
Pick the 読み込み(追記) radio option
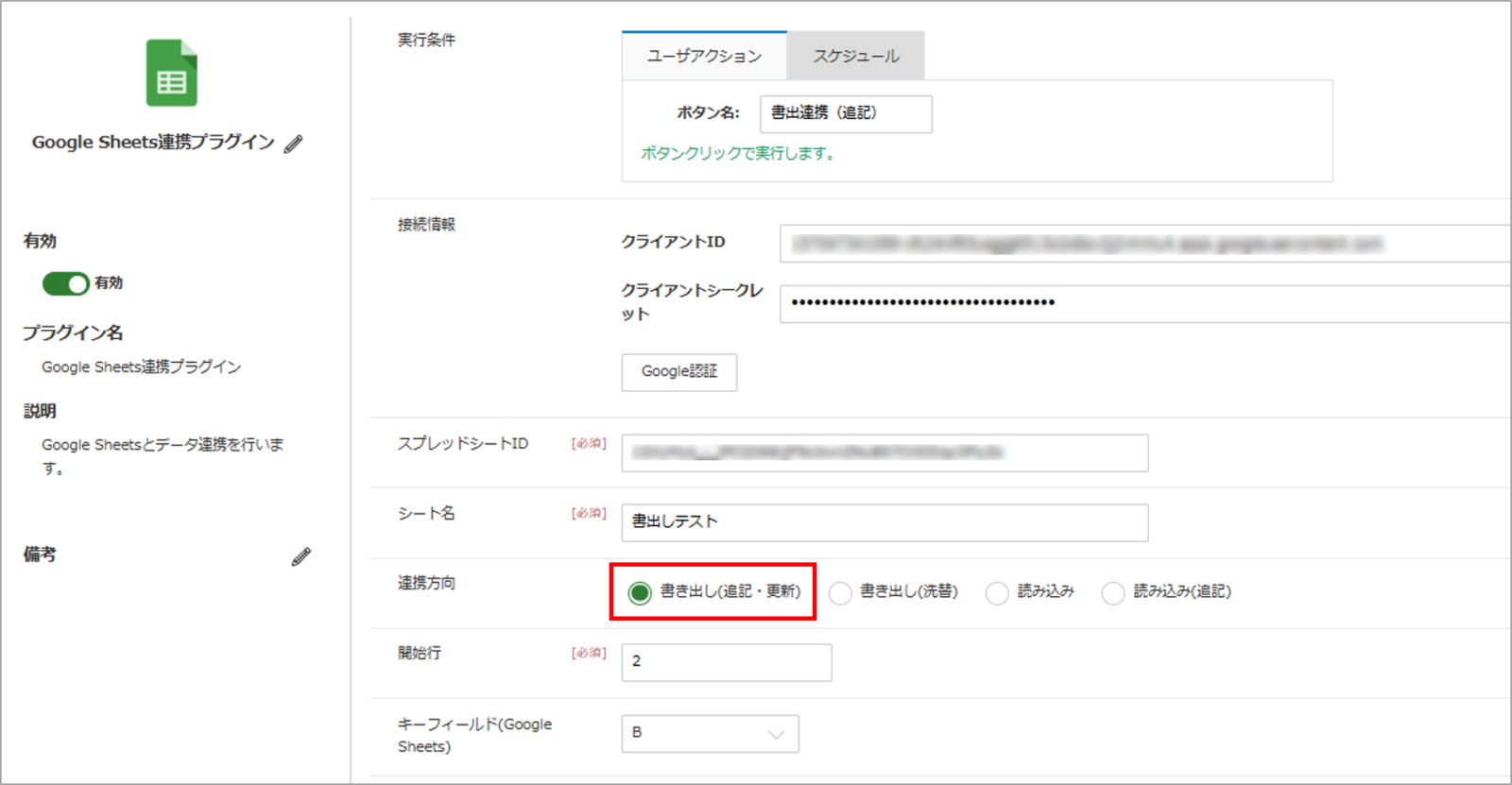(1113, 592)
